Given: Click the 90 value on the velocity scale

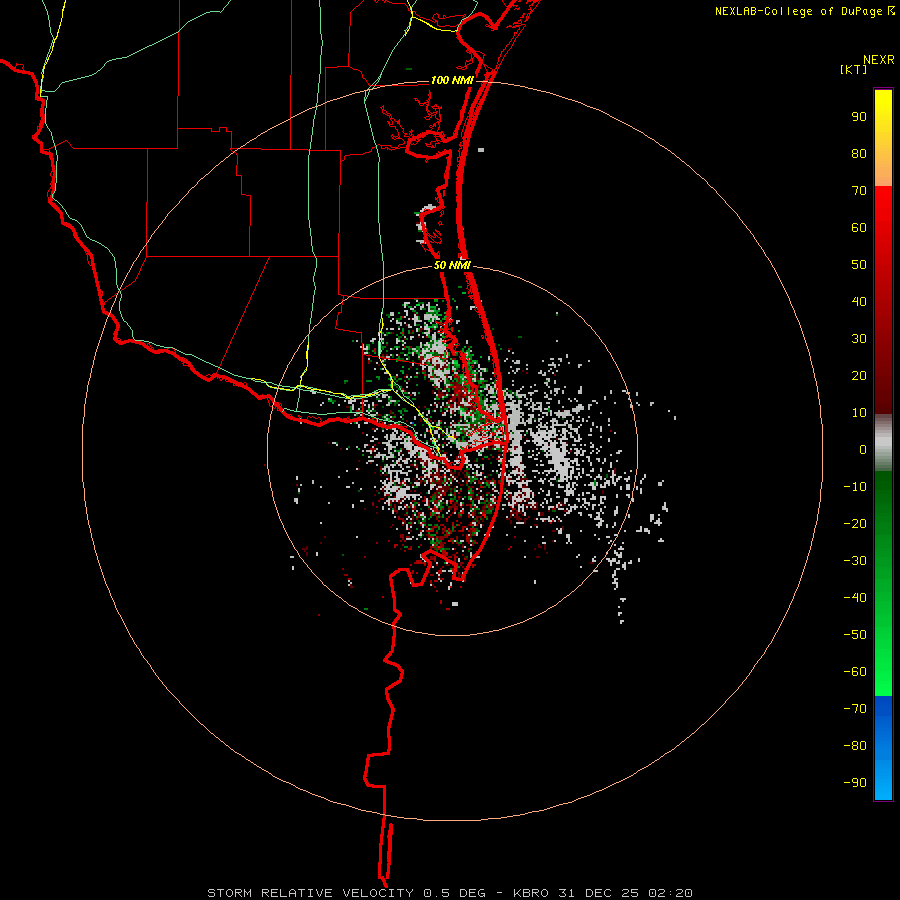Looking at the screenshot, I should tap(859, 117).
